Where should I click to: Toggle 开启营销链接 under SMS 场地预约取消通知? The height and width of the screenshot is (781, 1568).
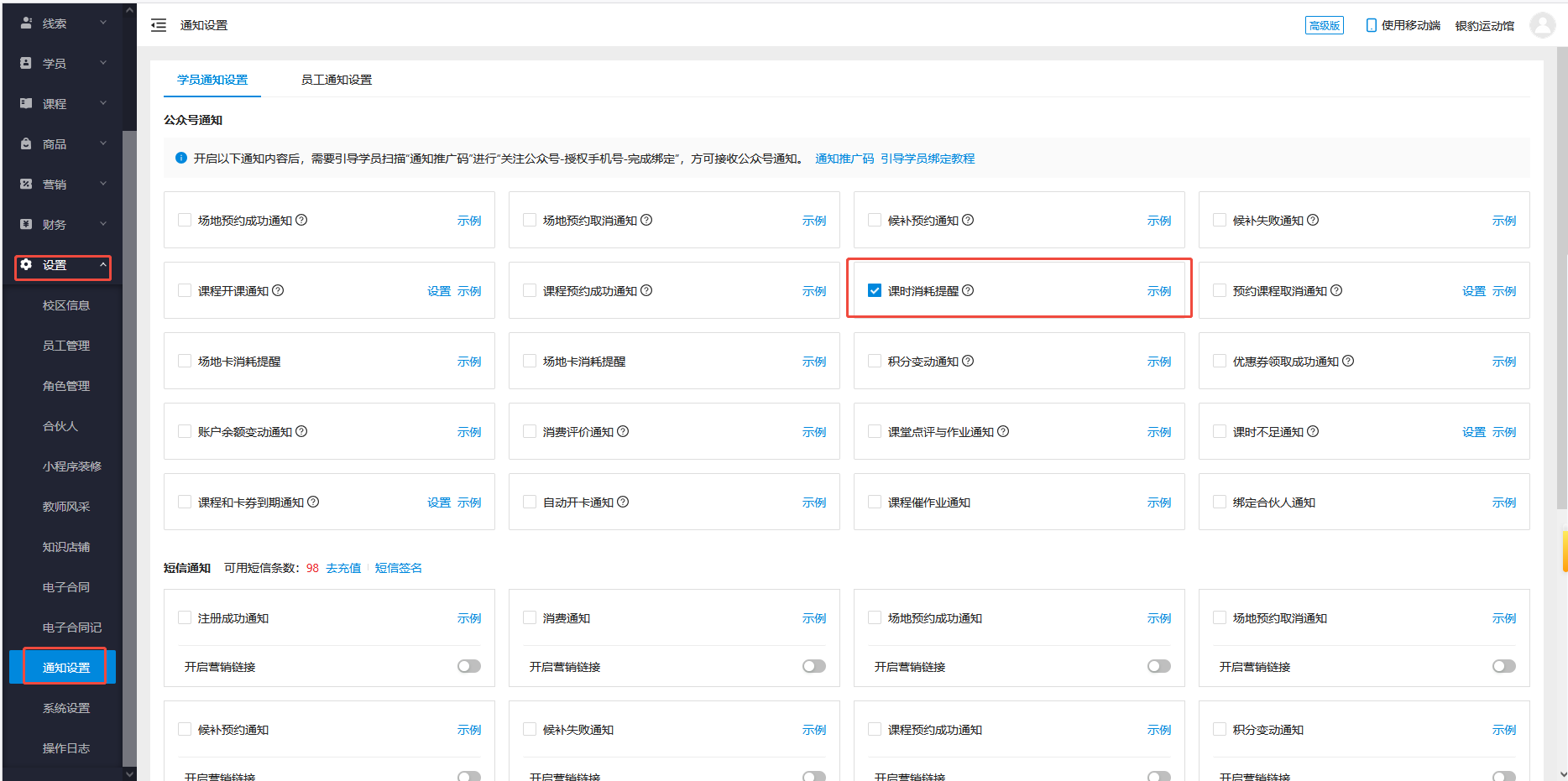tap(1503, 666)
